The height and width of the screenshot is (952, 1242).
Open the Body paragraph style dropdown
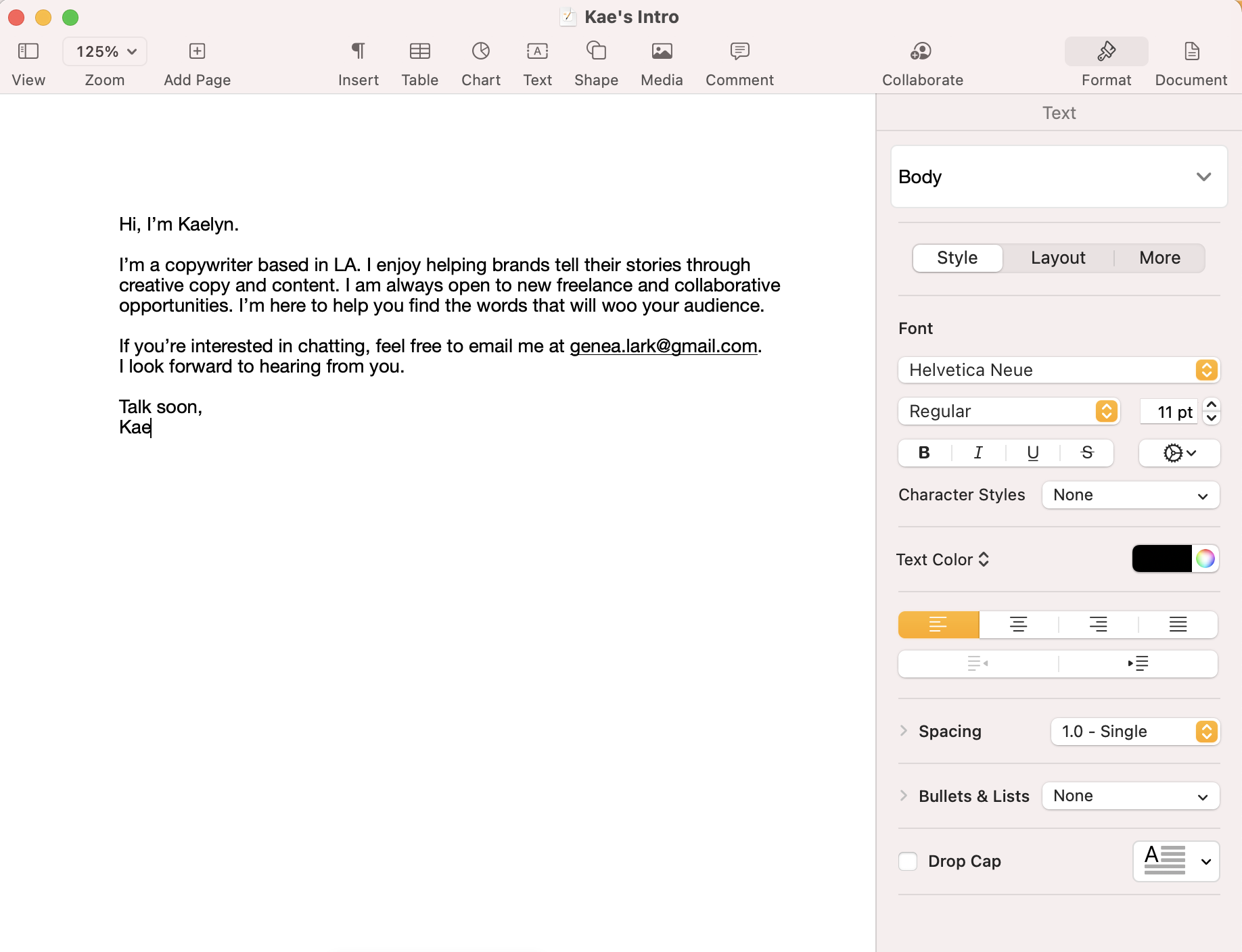coord(1059,176)
